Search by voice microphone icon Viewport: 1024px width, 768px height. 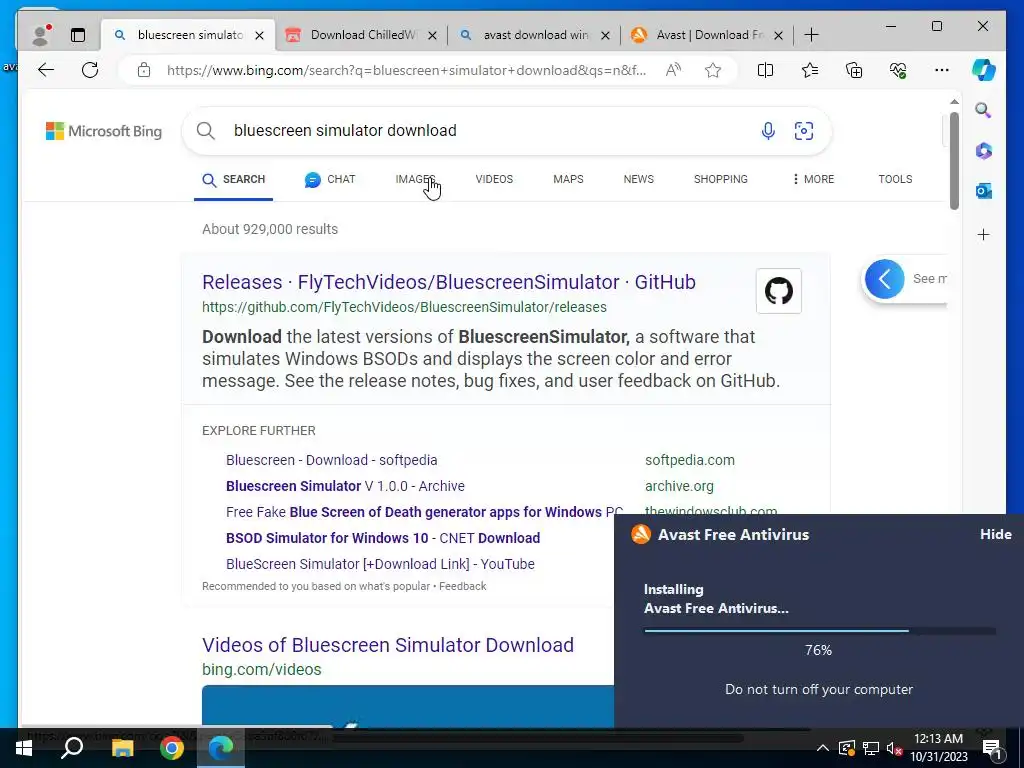(769, 131)
